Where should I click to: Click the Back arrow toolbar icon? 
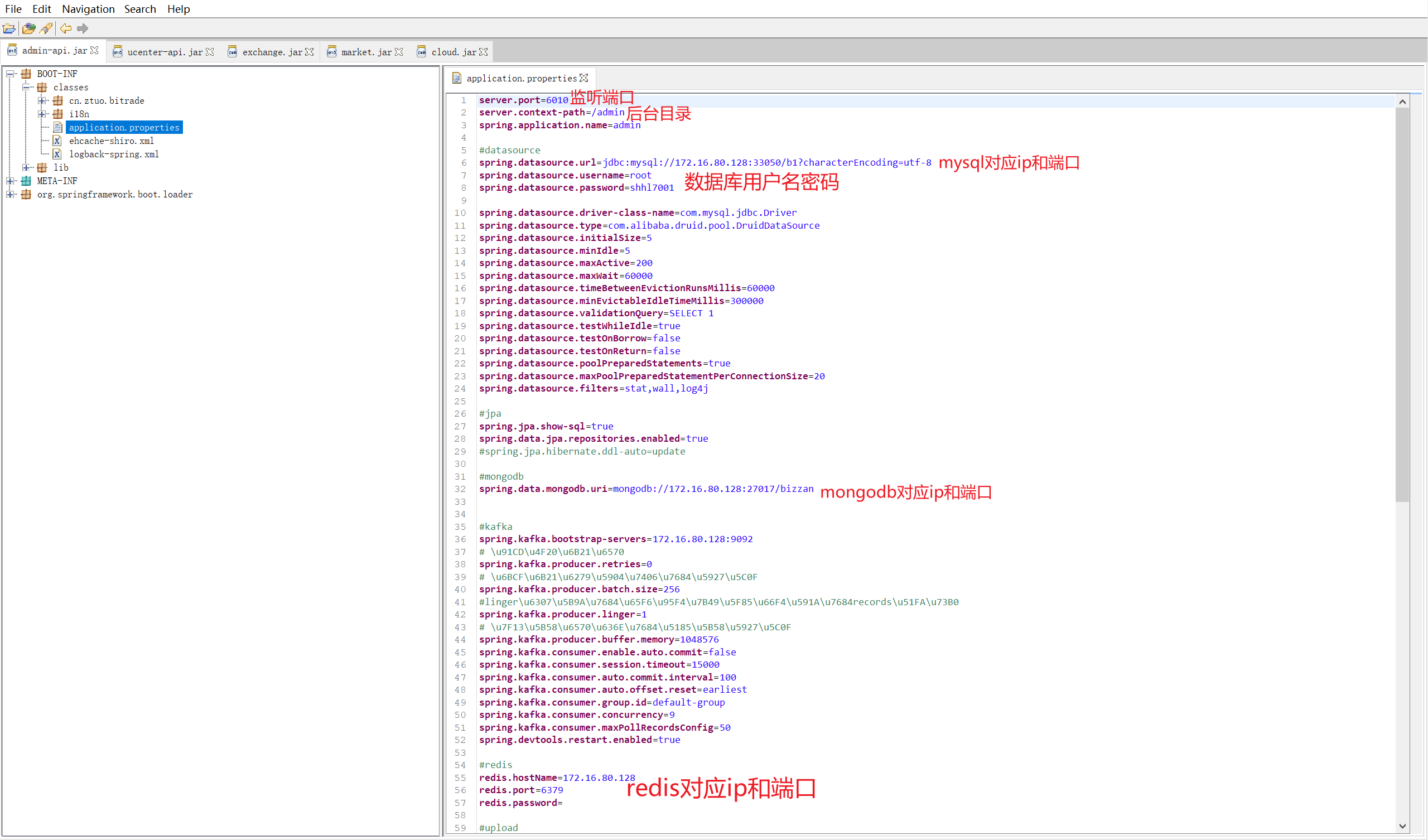(x=66, y=28)
